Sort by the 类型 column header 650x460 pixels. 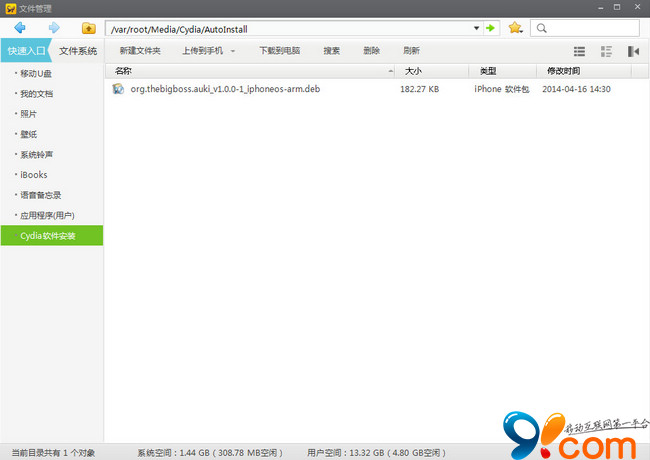coord(502,71)
